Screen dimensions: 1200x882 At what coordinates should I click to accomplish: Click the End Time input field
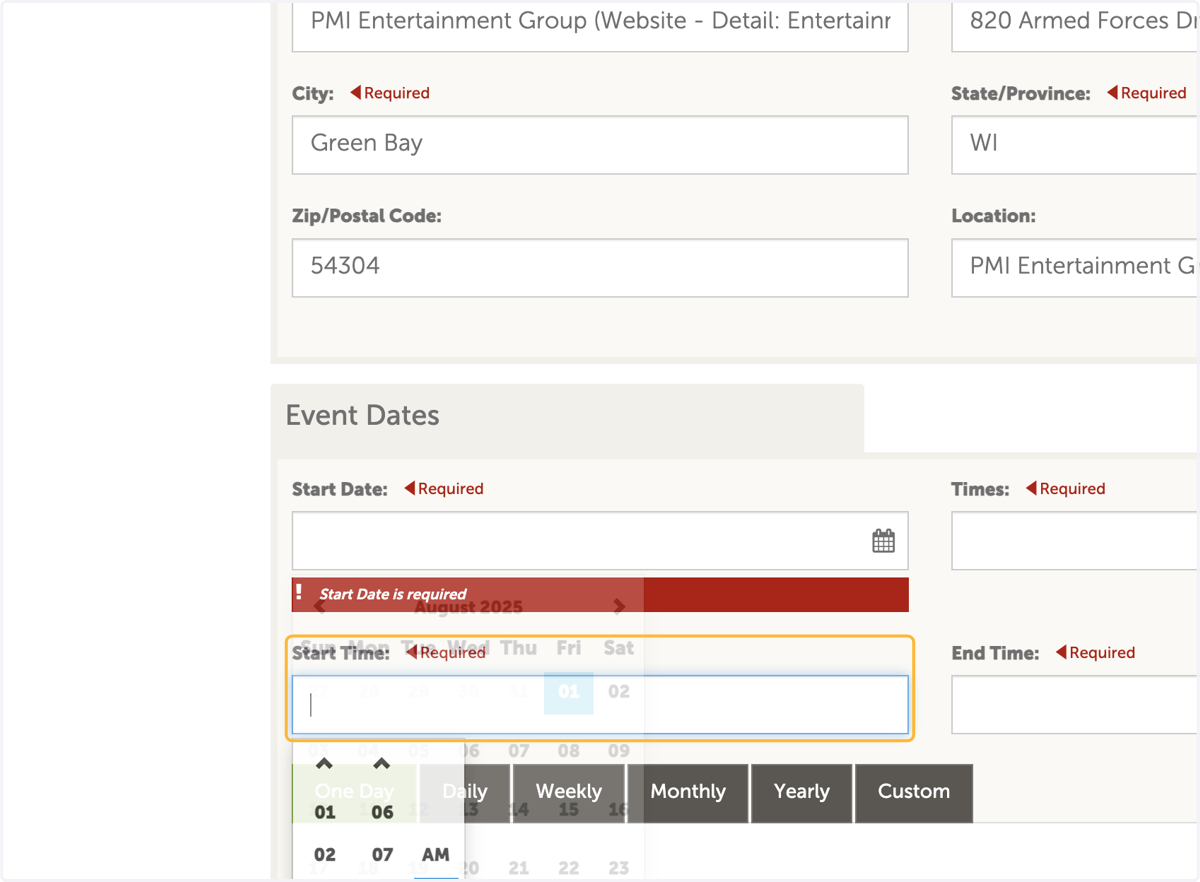click(1075, 705)
